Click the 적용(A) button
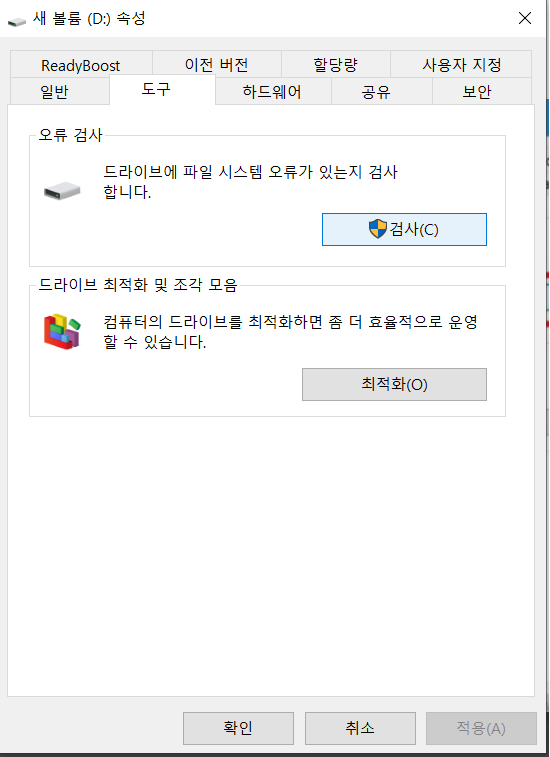 click(x=481, y=728)
